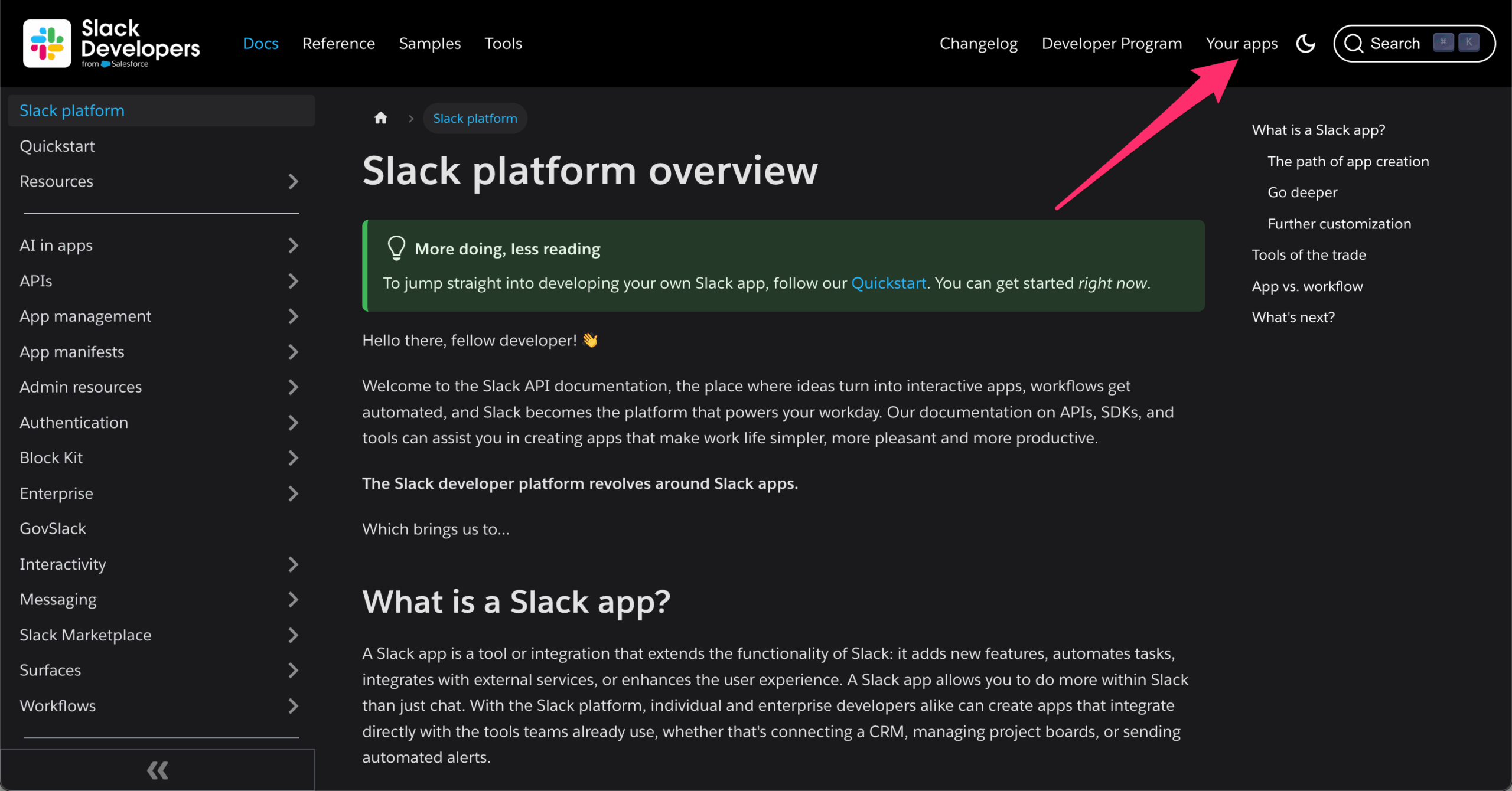
Task: Expand the App manifests chevron
Action: pyautogui.click(x=293, y=351)
